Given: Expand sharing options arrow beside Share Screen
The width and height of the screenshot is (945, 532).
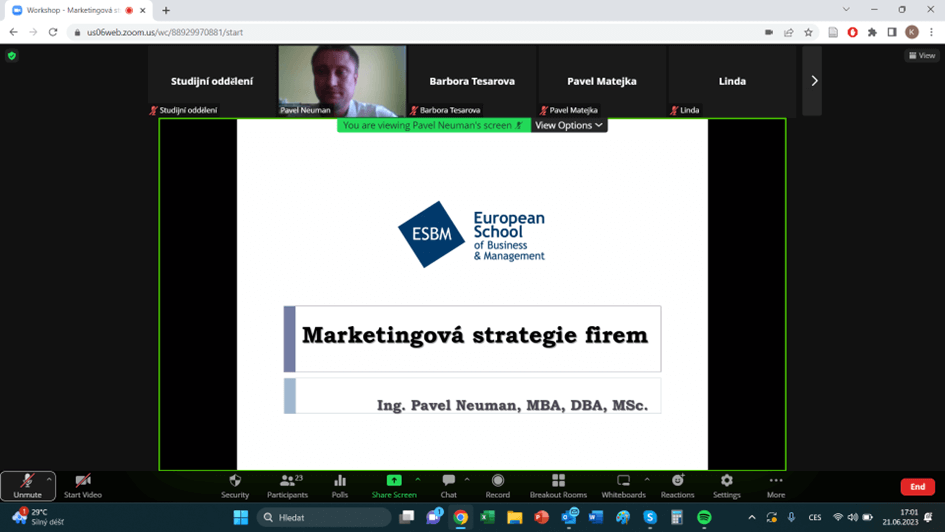Looking at the screenshot, I should pyautogui.click(x=418, y=480).
